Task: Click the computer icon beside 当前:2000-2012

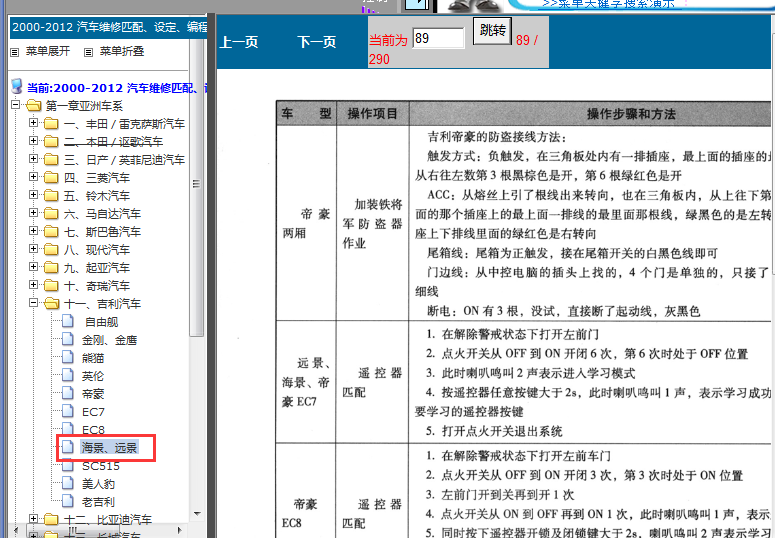Action: (17, 87)
